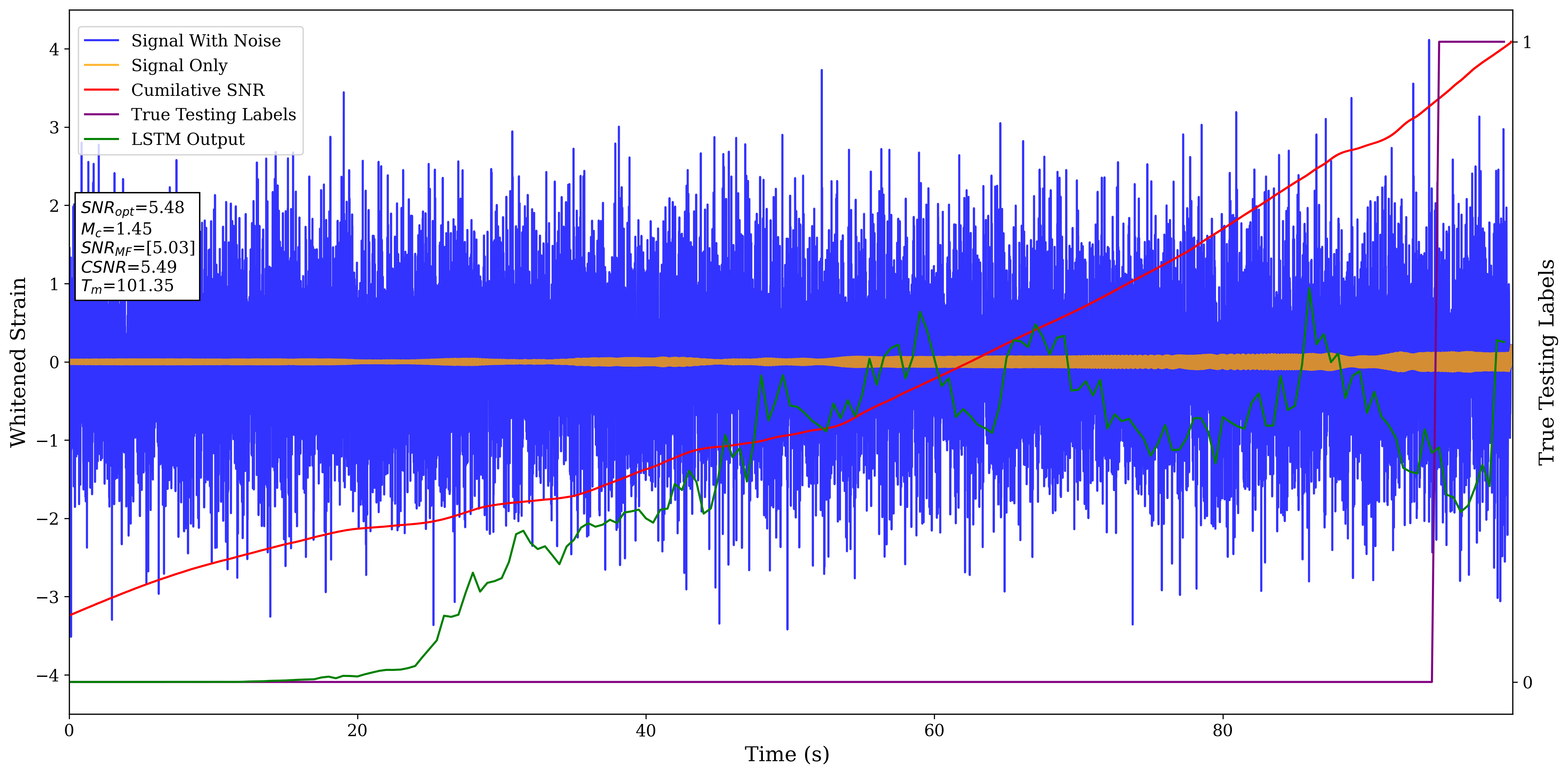Click x-axis tick label 20
This screenshot has width=1568, height=775.
(357, 731)
